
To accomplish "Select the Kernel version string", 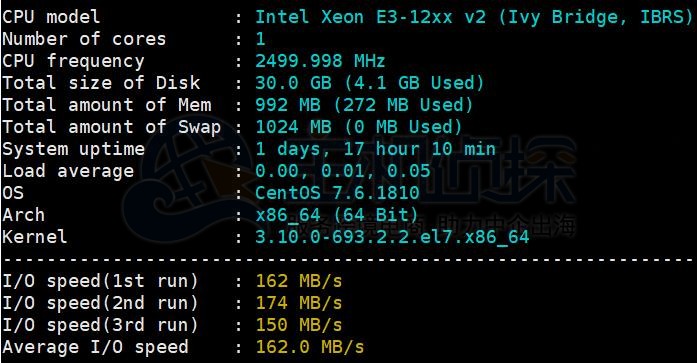I will point(392,237).
